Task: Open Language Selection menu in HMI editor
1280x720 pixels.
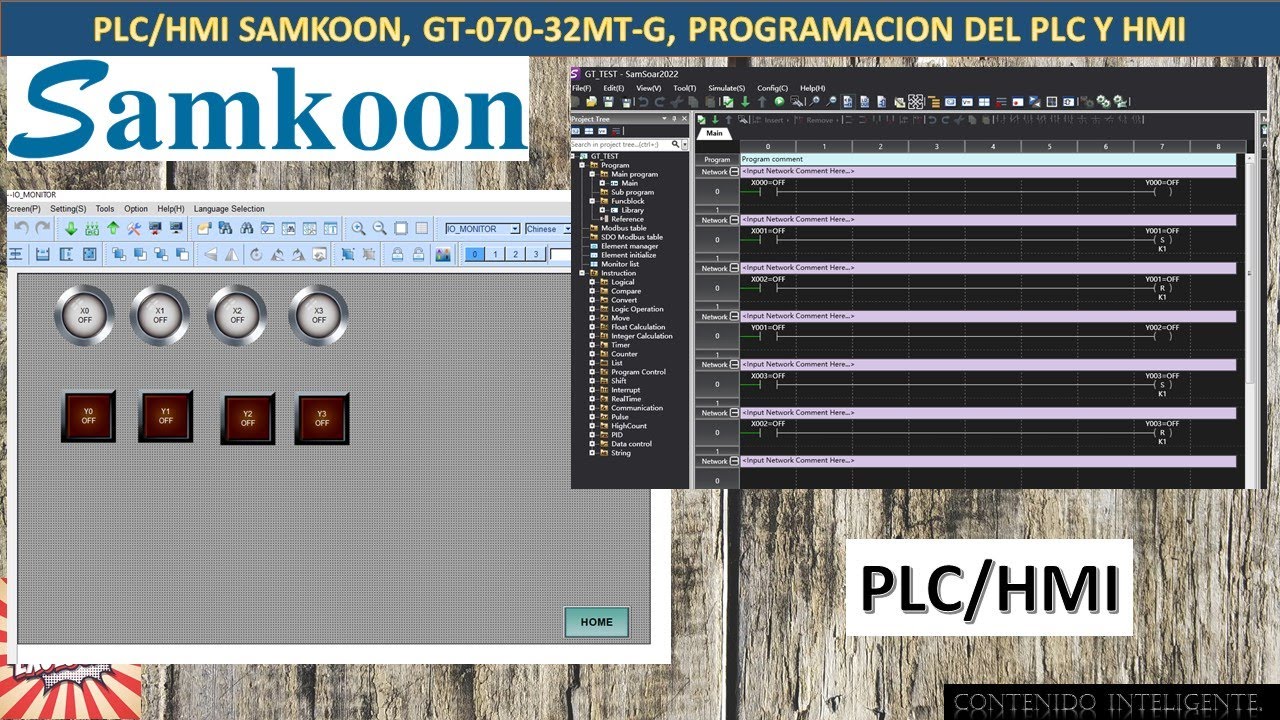Action: (x=230, y=209)
